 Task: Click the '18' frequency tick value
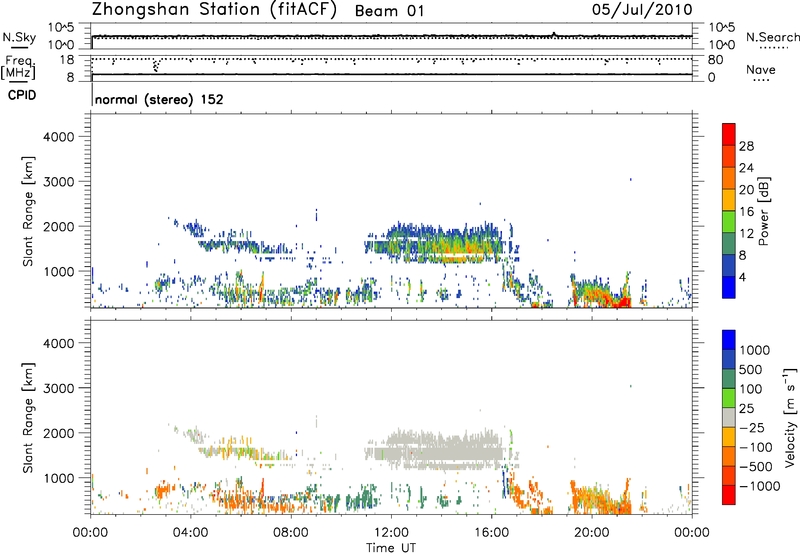[67, 60]
